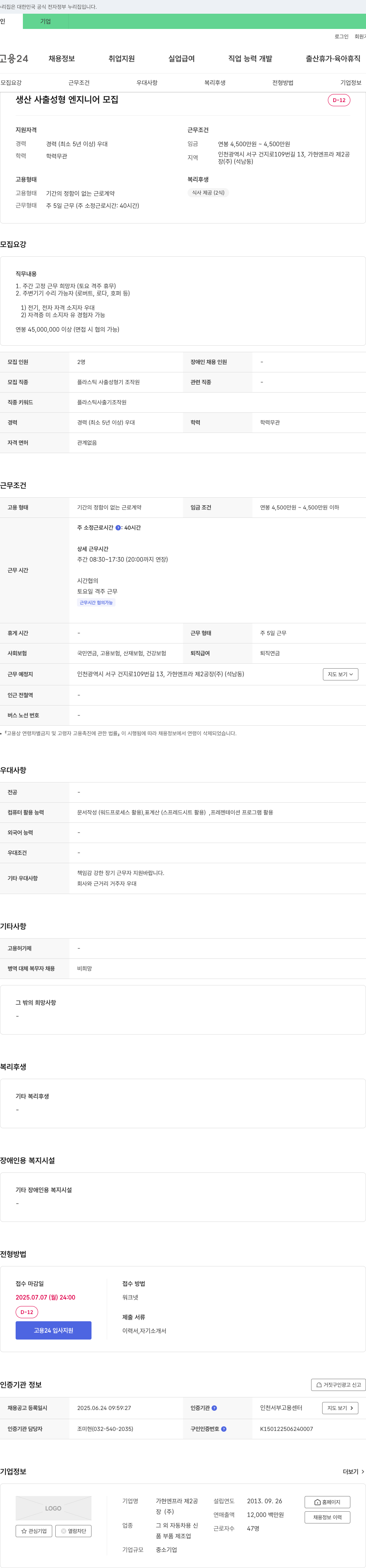Jump to 모집요강 section tab

tap(11, 83)
